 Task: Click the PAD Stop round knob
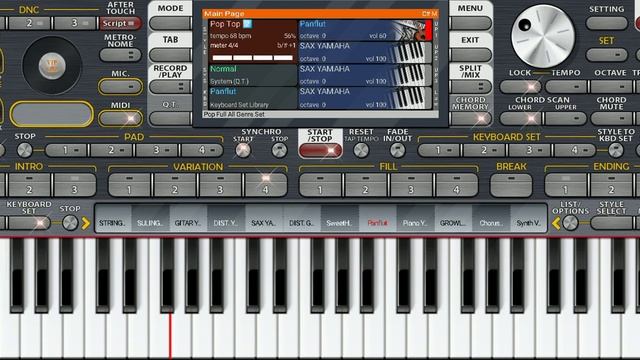pyautogui.click(x=24, y=150)
